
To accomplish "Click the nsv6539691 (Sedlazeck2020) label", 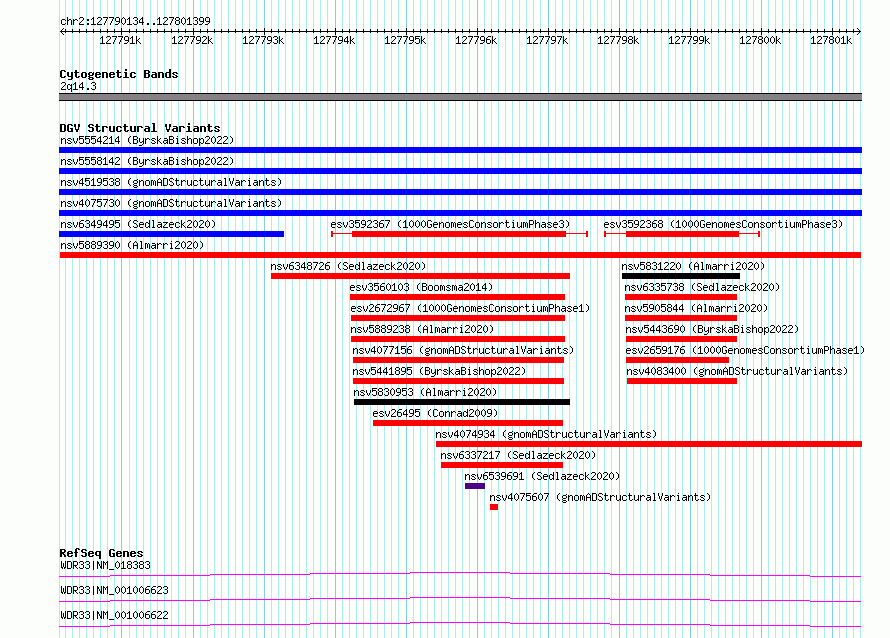I will (x=542, y=476).
